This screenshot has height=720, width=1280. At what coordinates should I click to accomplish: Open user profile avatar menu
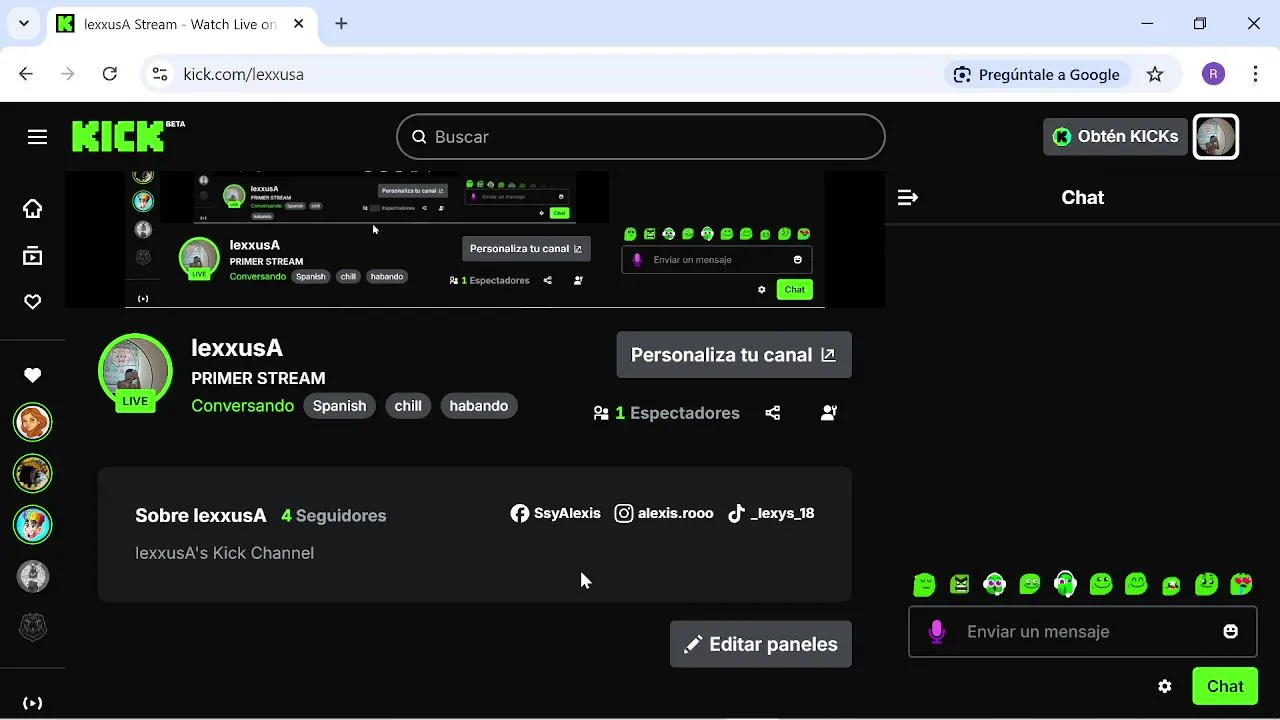[1216, 137]
